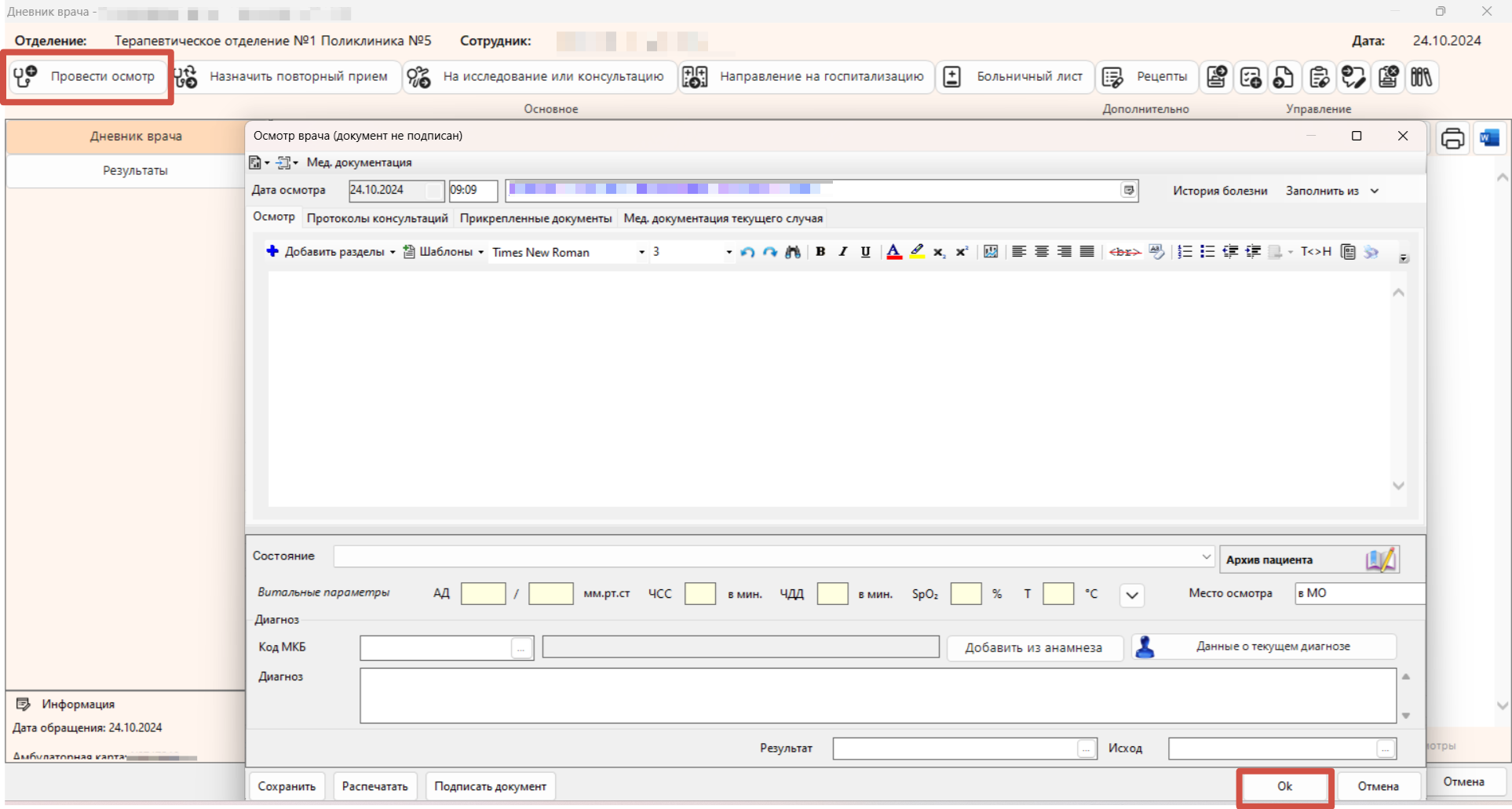Click the books library icon
1512x809 pixels.
1422,77
